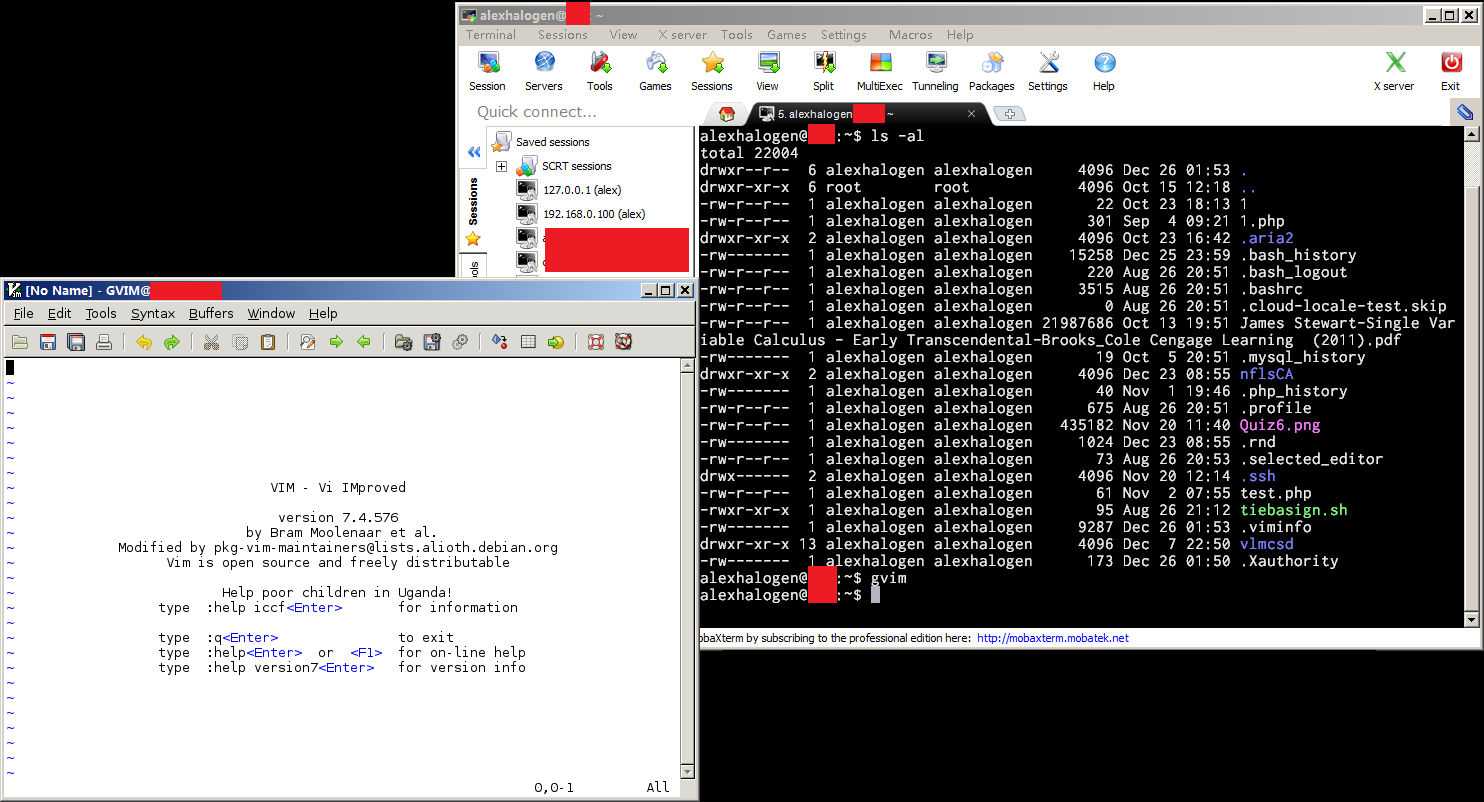Collapse the MobaXterm sidebar with double chevron
1484x802 pixels.
[474, 152]
